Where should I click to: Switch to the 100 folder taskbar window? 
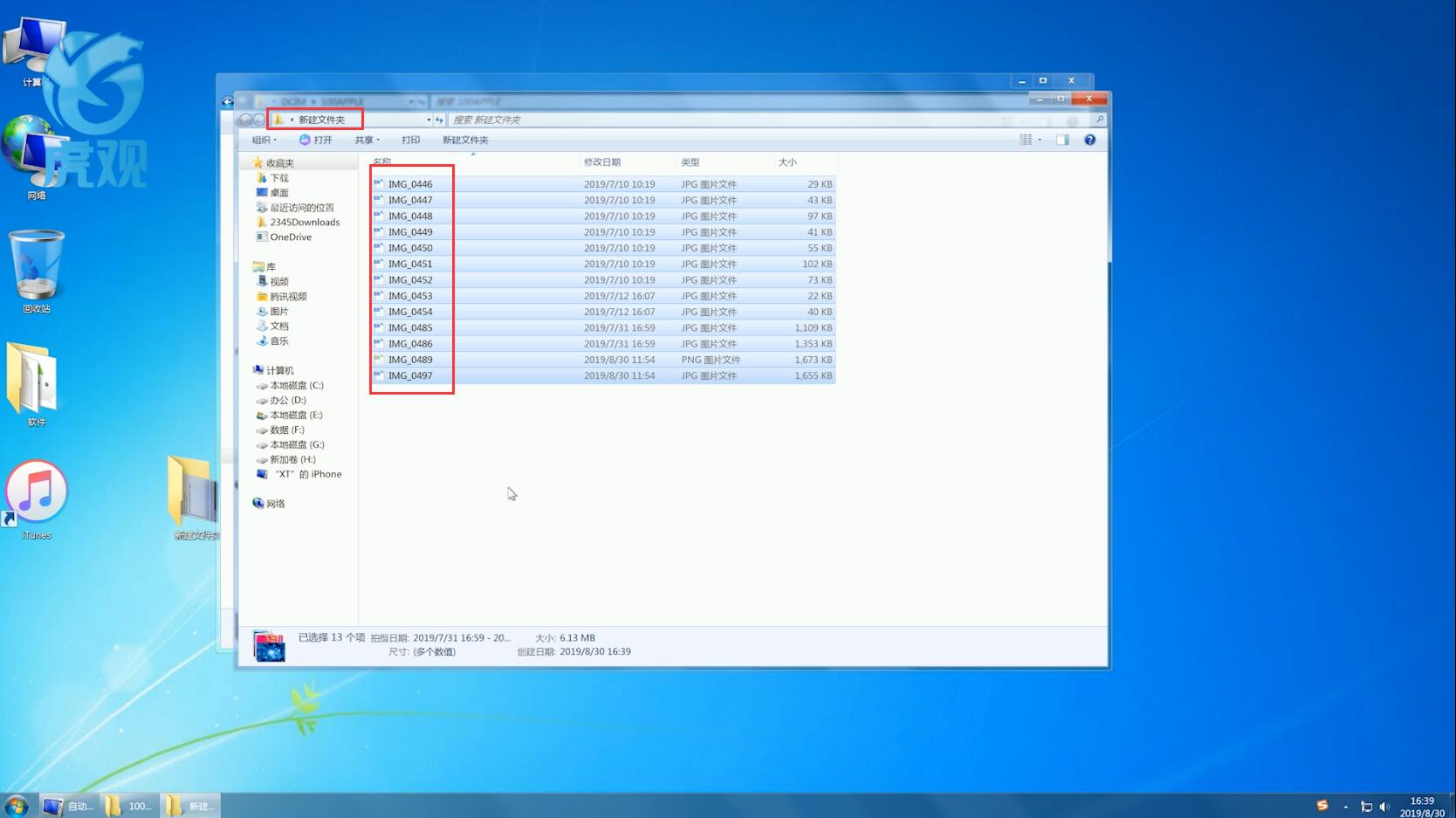pos(129,806)
